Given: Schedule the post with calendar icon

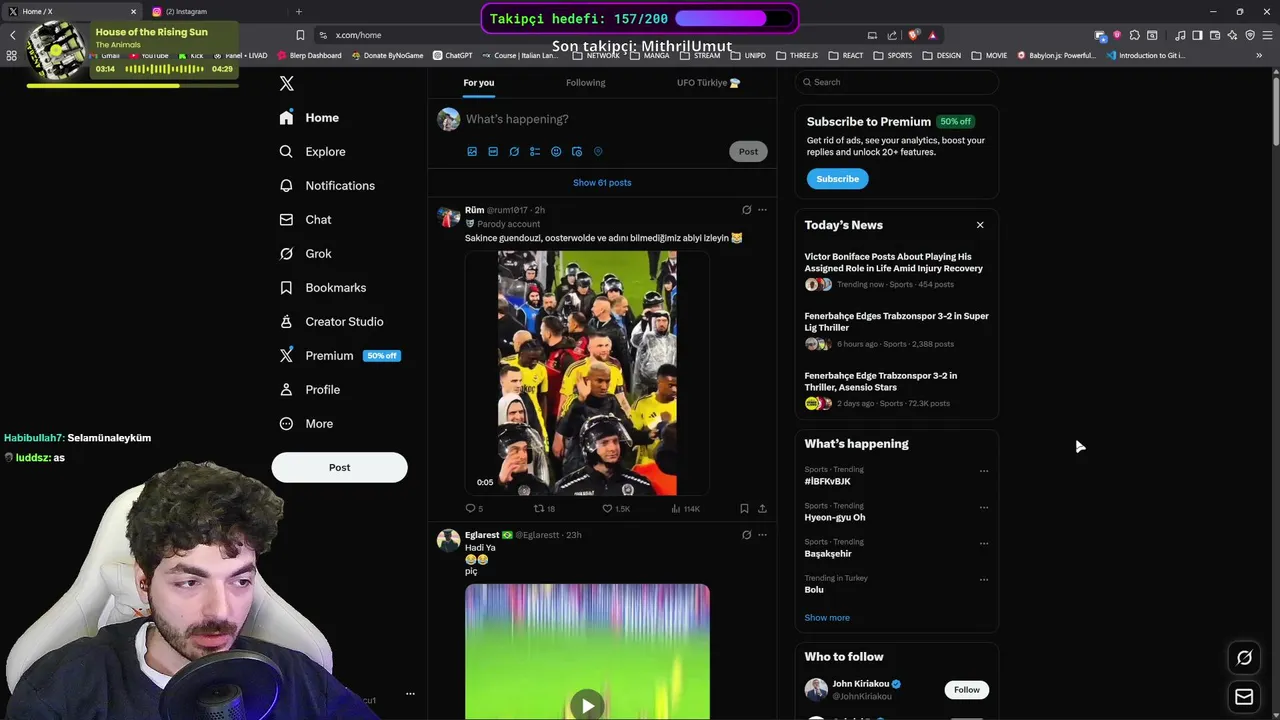Looking at the screenshot, I should coord(577,152).
